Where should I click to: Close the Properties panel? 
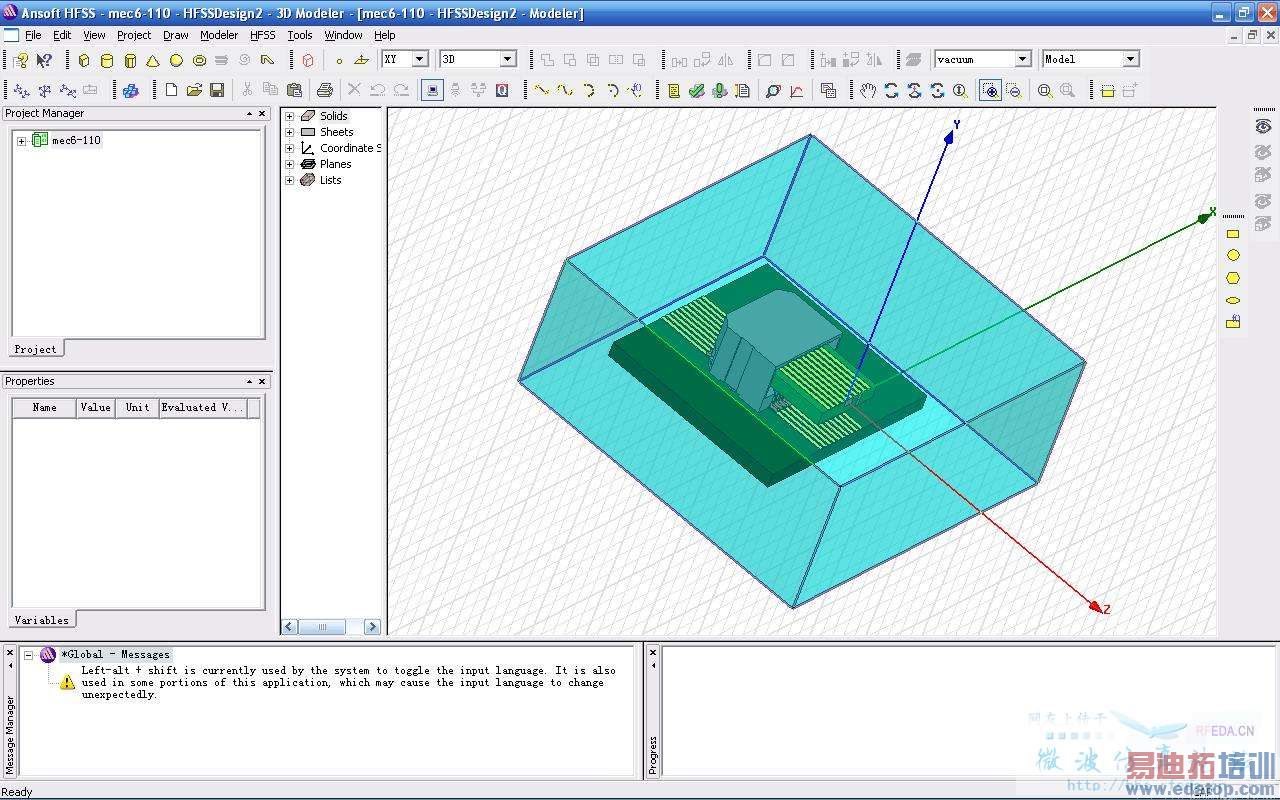click(x=263, y=382)
